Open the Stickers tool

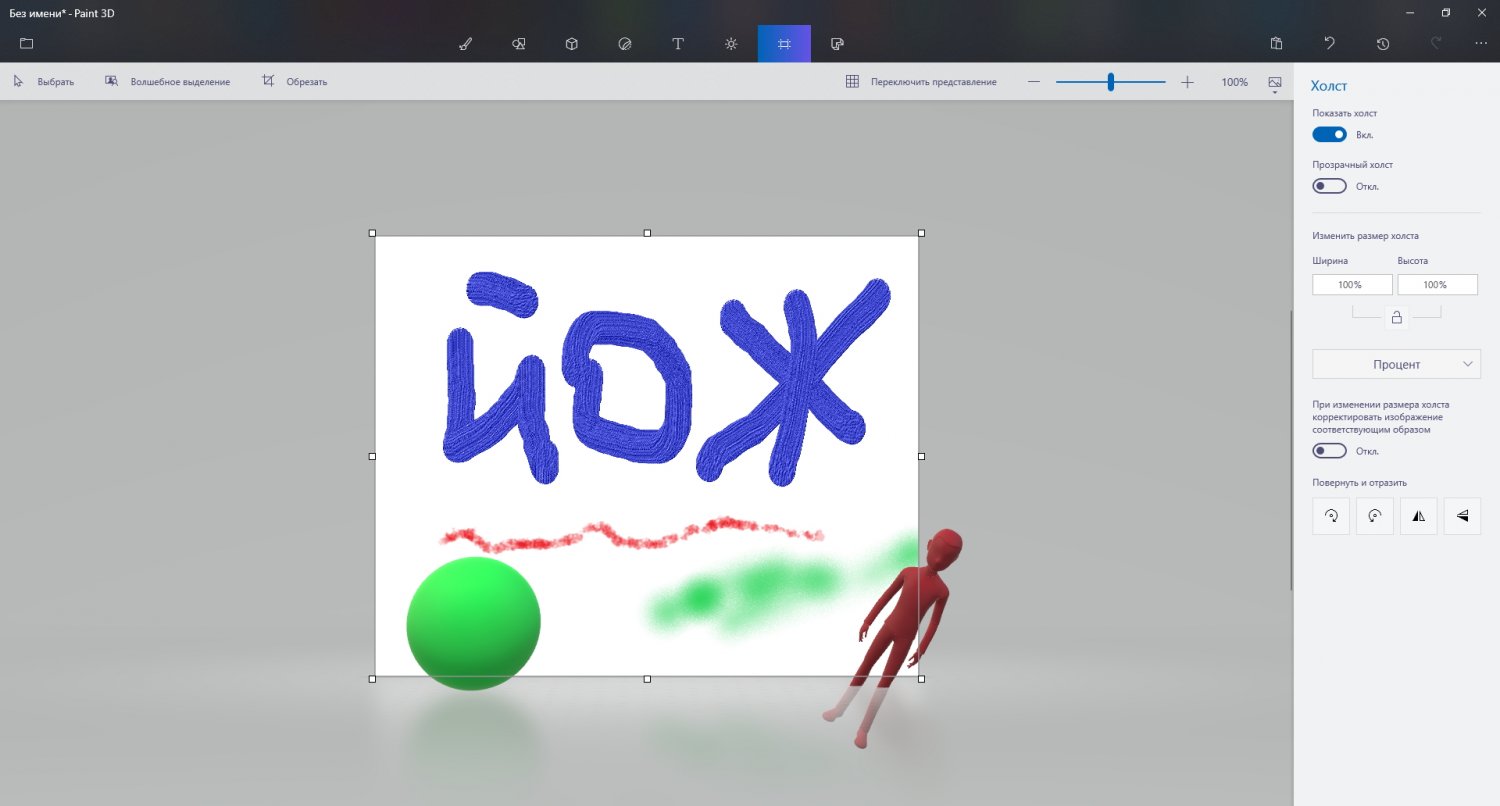tap(625, 44)
